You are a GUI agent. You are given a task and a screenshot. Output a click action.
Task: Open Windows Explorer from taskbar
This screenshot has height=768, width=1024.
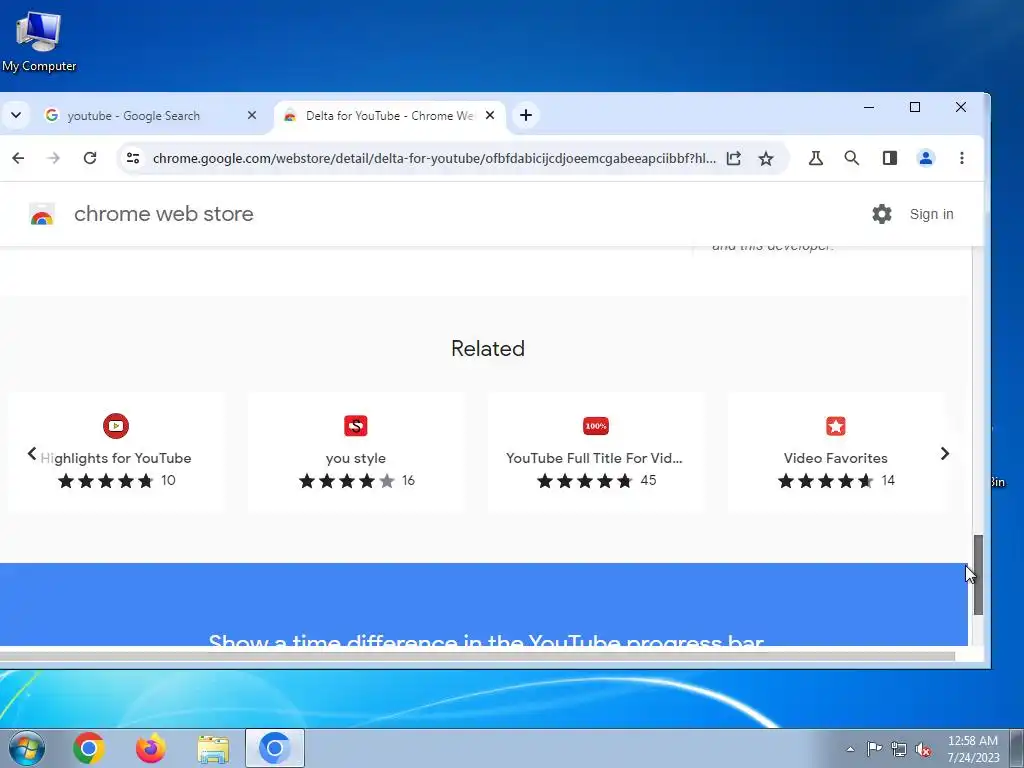tap(213, 749)
